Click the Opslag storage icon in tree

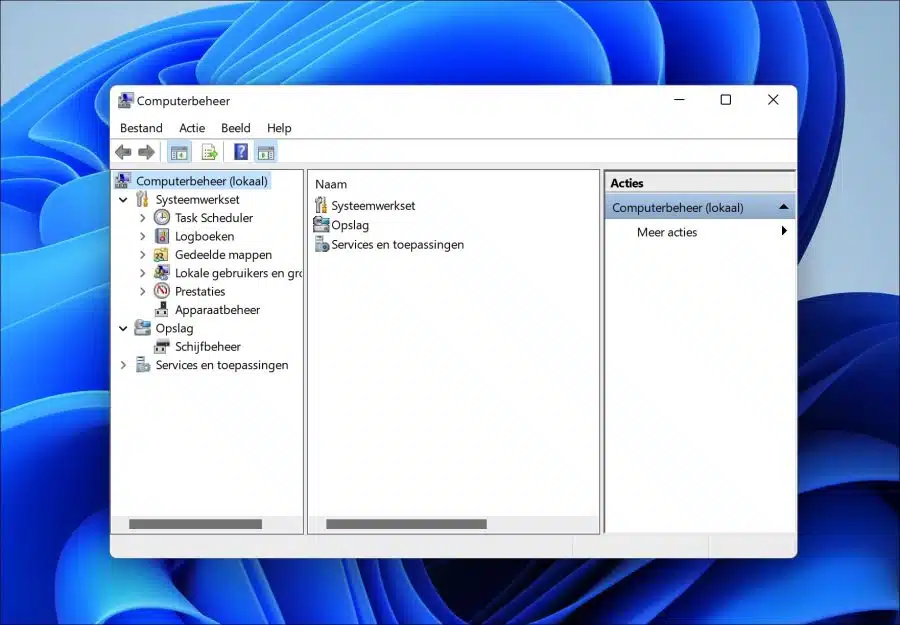(142, 328)
